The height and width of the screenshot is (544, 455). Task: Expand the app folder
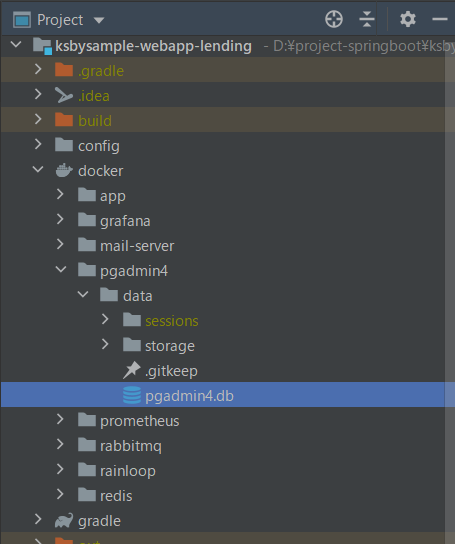(60, 194)
